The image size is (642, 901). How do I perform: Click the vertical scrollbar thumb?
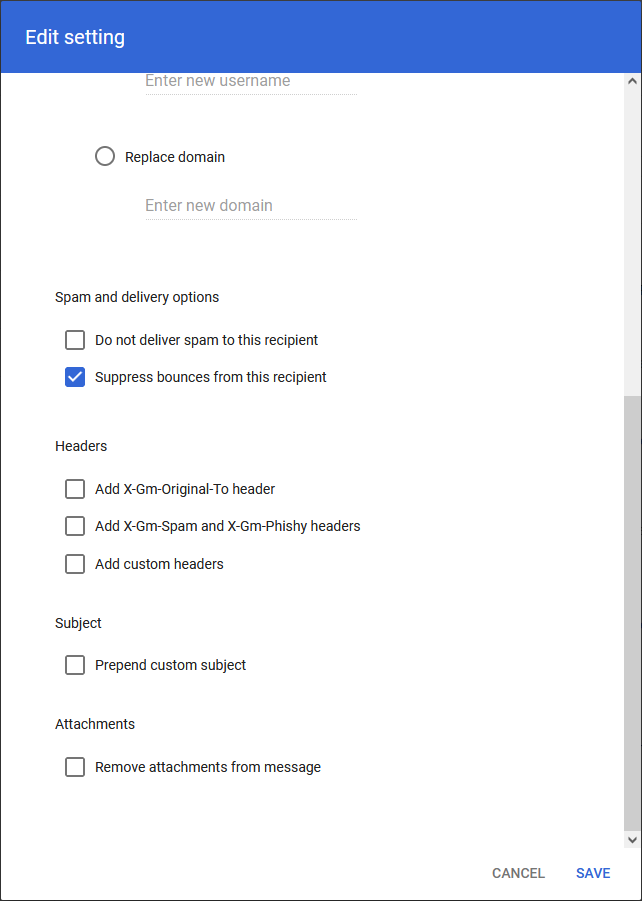(631, 610)
